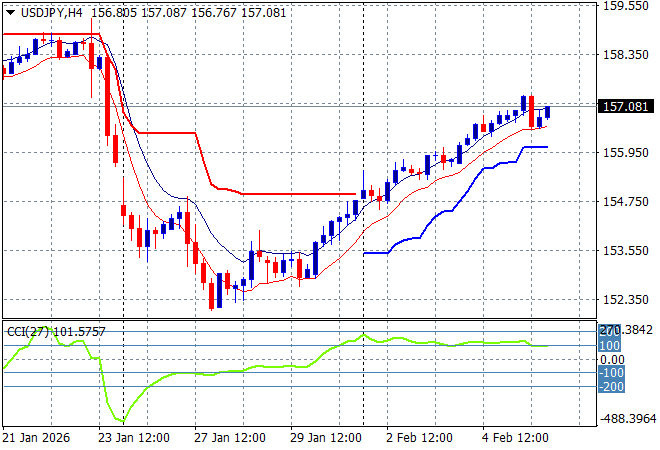Select the 152.350 price scale label
The image size is (660, 450).
[x=625, y=300]
